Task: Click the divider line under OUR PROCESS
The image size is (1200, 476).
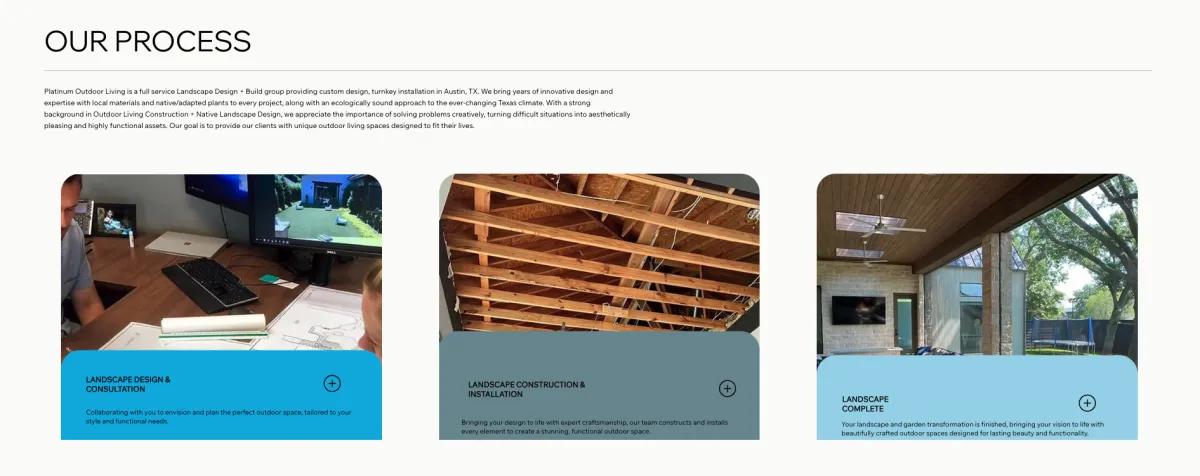Action: coord(598,70)
